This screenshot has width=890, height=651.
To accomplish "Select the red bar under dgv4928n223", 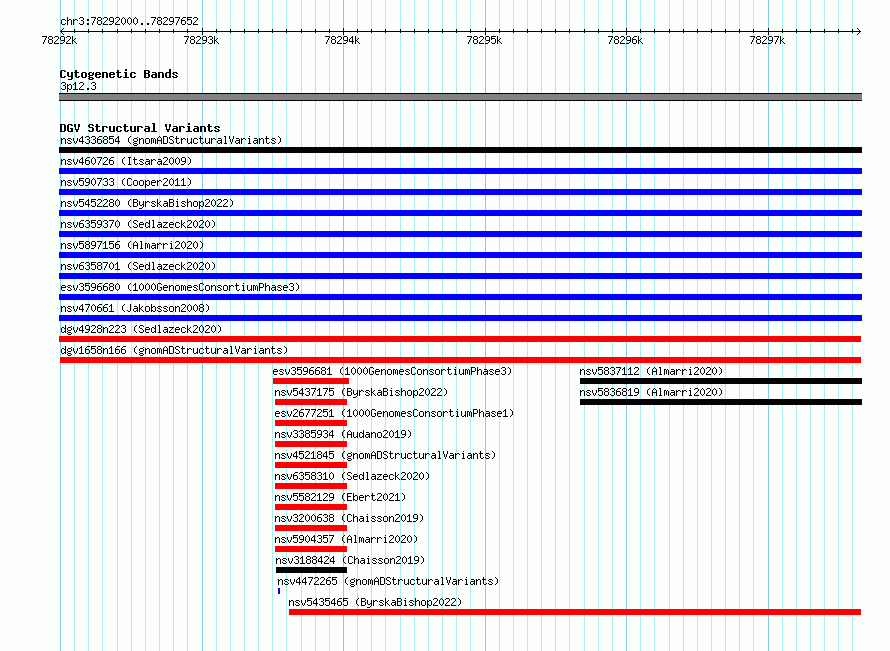I will (x=460, y=339).
